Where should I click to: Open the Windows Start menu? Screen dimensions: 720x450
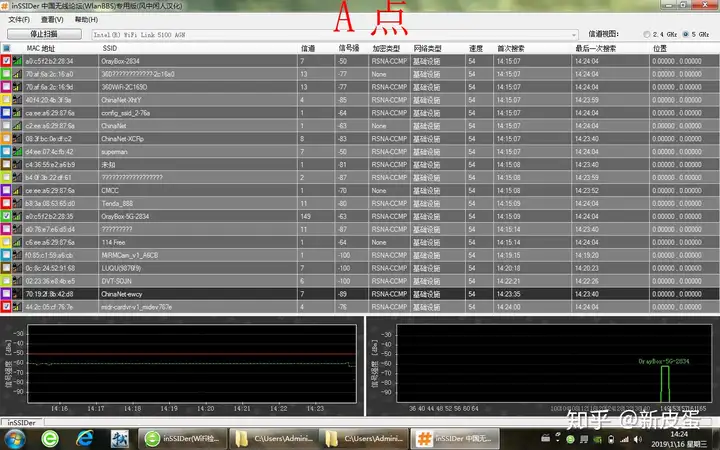[x=15, y=439]
